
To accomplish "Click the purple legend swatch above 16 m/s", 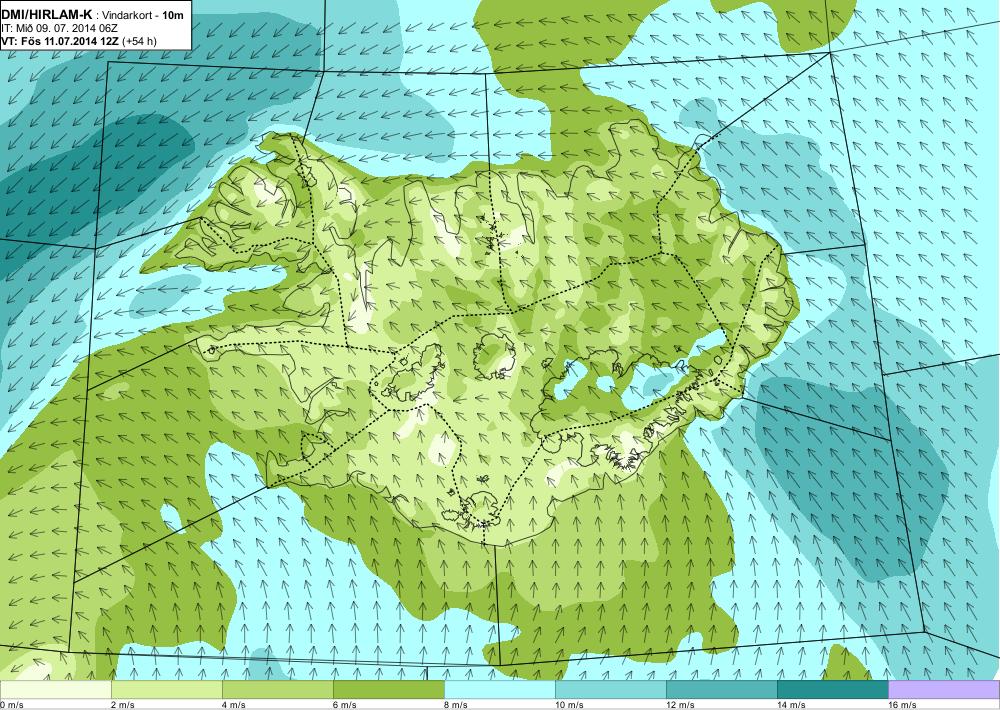I will (x=944, y=690).
